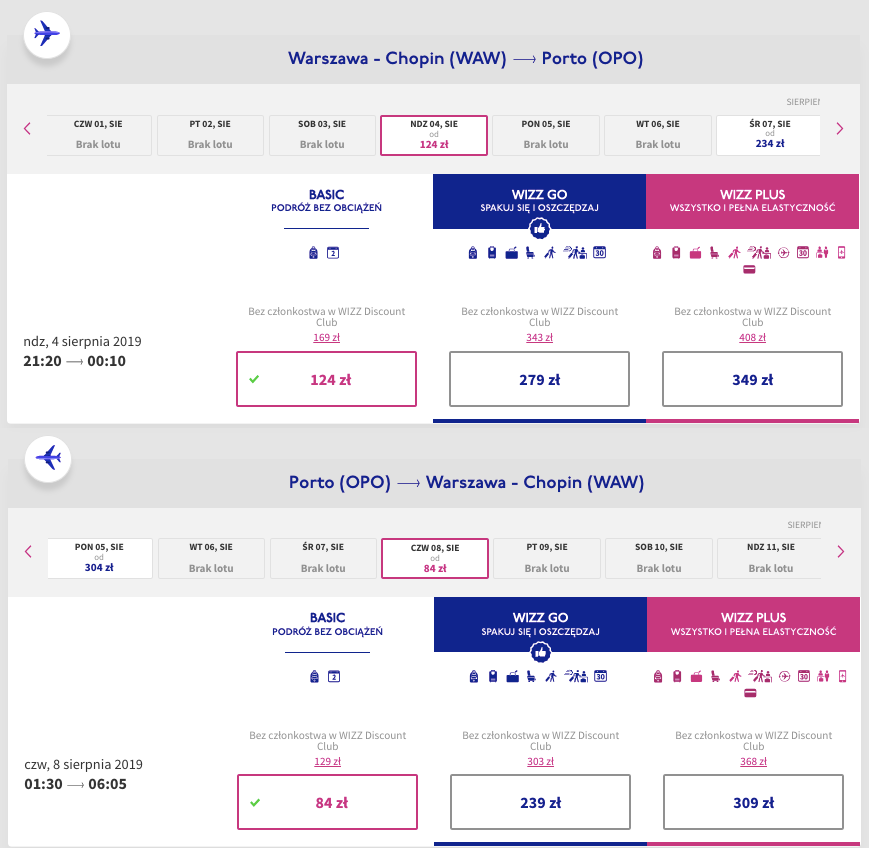Click the pink phone icon under outbound WIZZ PLUS
The image size is (869, 855).
pyautogui.click(x=841, y=253)
